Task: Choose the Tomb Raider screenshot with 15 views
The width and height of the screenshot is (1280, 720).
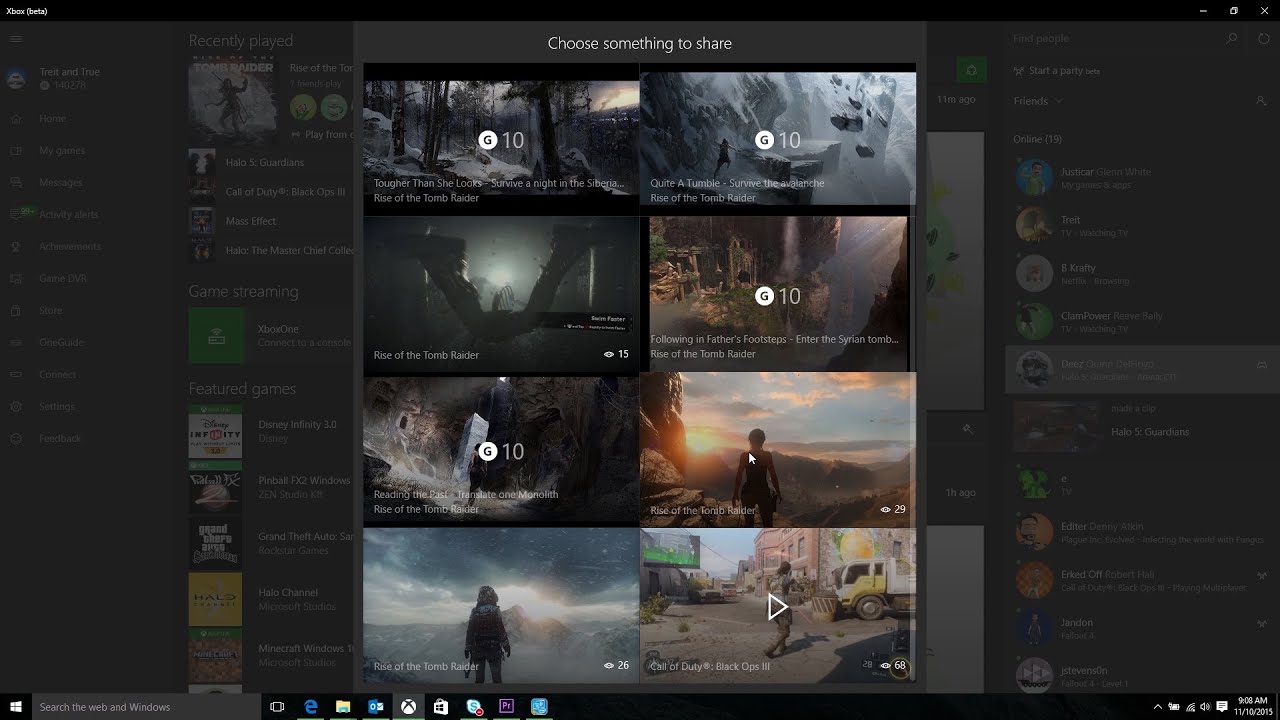Action: tap(501, 295)
